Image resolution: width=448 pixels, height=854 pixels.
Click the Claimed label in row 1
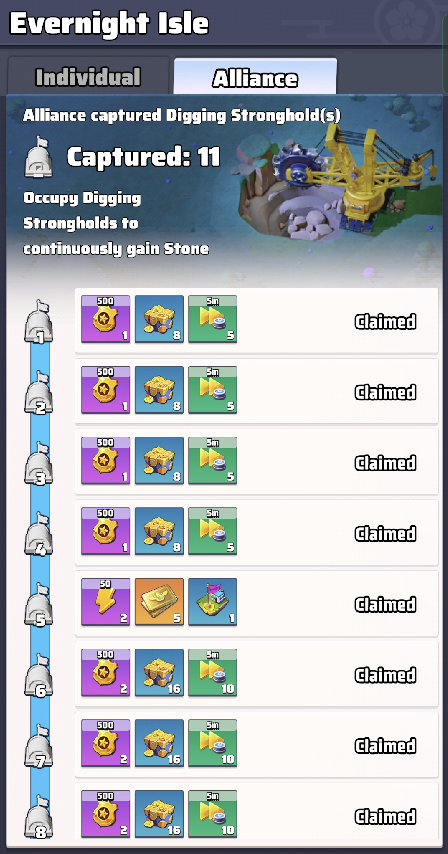[x=385, y=322]
